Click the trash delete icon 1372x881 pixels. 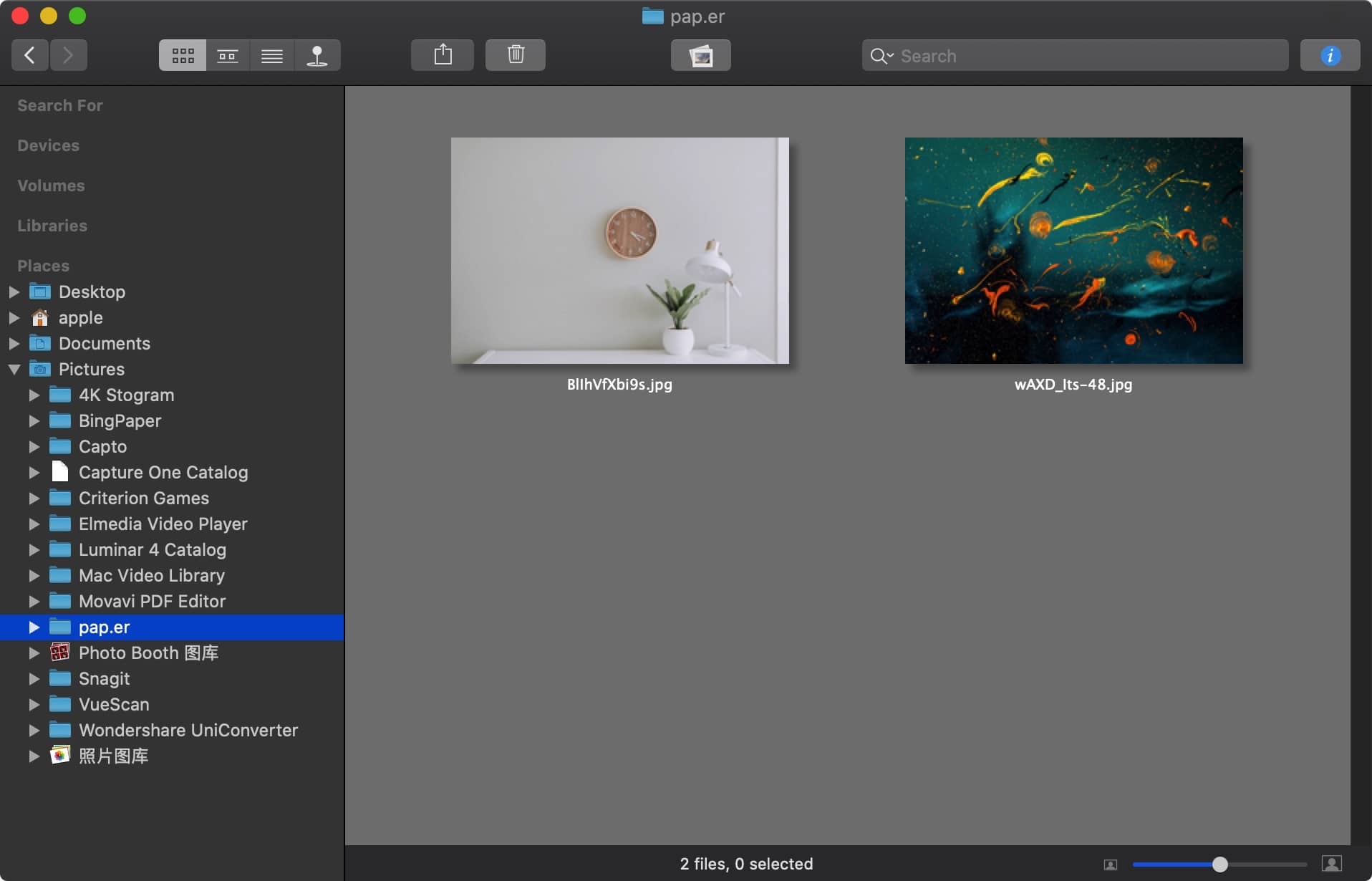click(x=516, y=55)
